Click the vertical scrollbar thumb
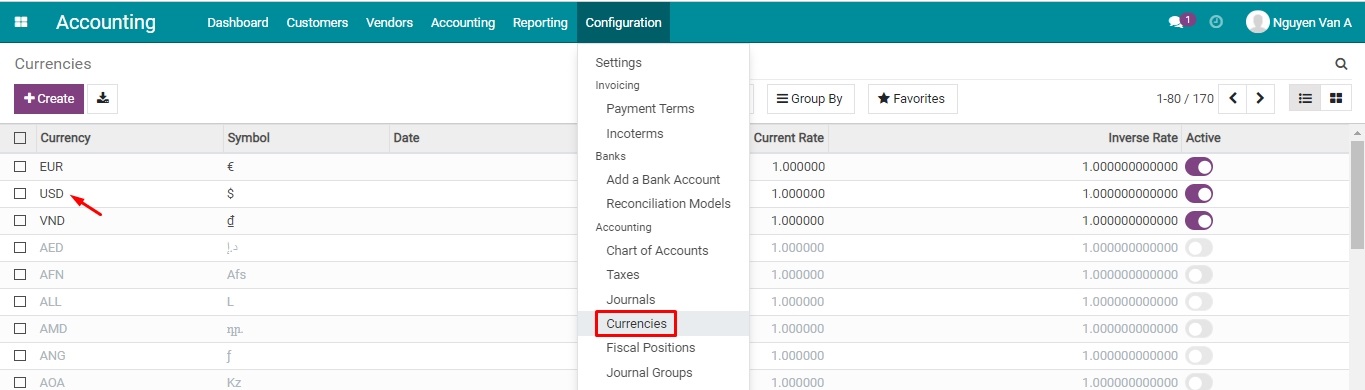 (x=1357, y=195)
